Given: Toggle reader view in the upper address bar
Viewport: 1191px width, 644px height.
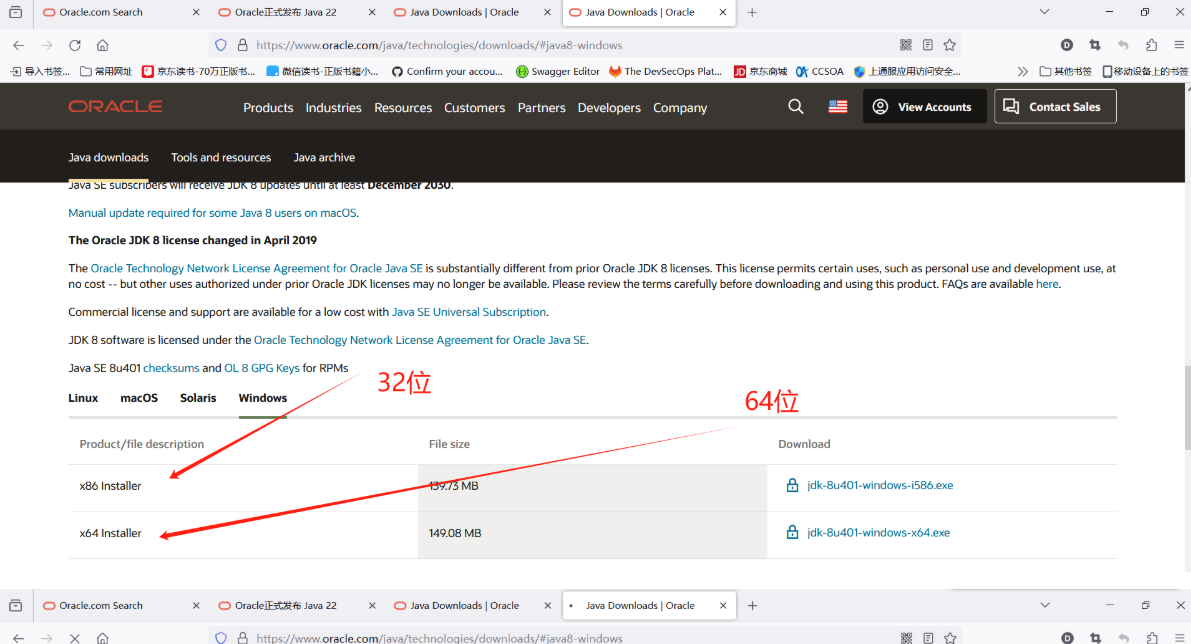Looking at the screenshot, I should click(x=927, y=46).
